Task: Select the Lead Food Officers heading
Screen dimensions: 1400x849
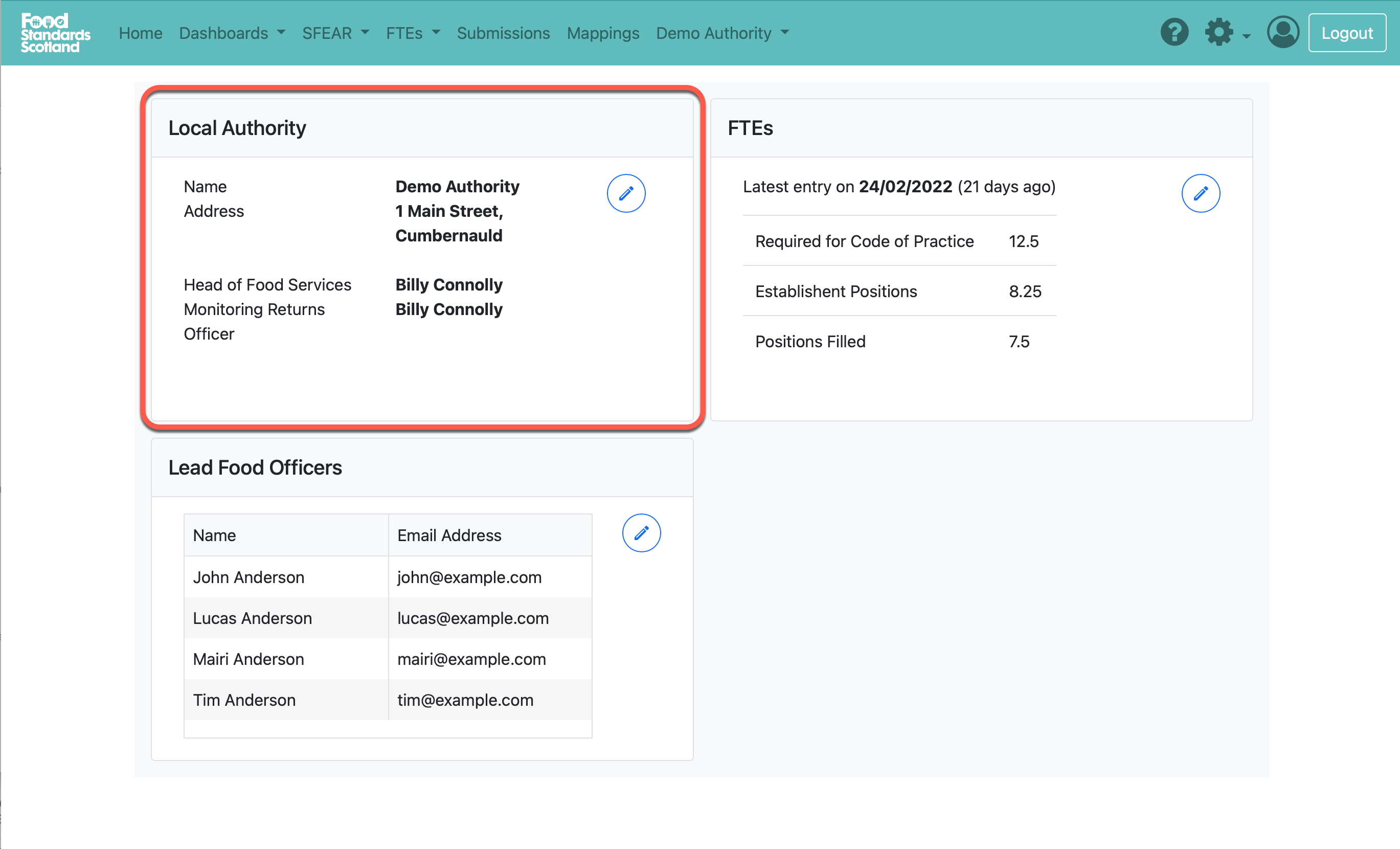Action: click(255, 467)
